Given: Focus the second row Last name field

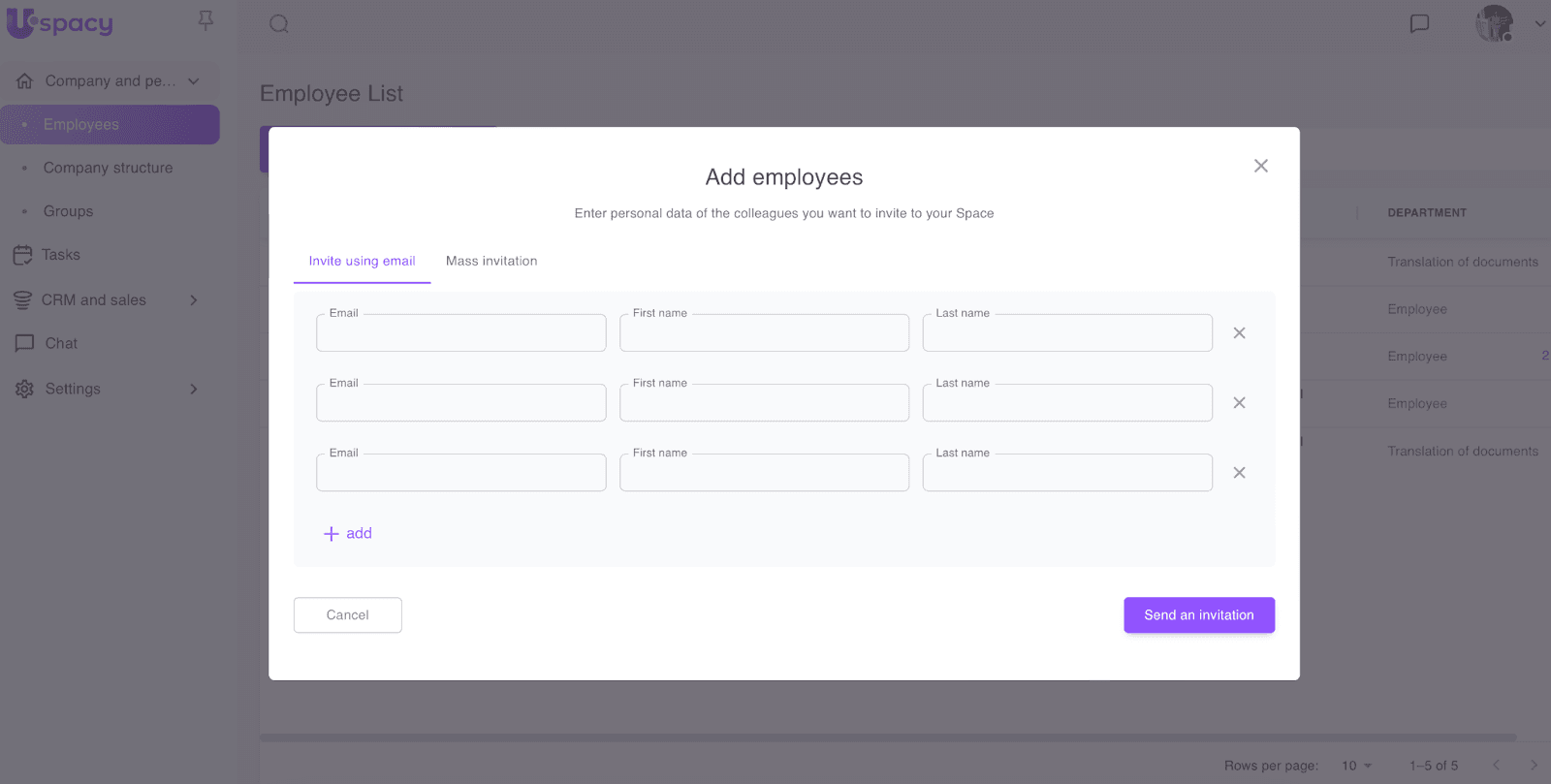Looking at the screenshot, I should point(1067,402).
